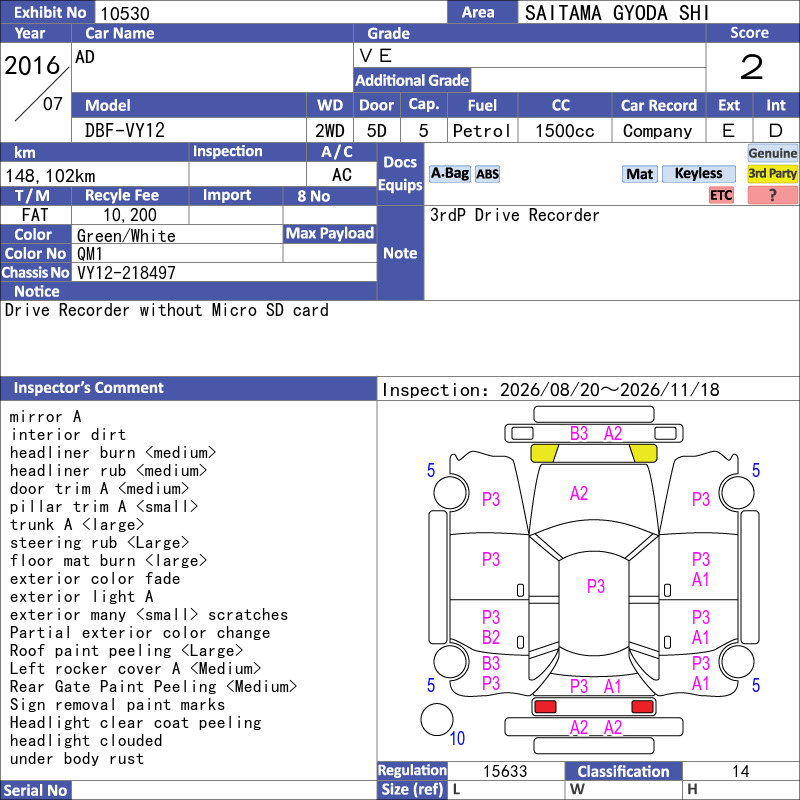Click the left red taillight on the diagram

point(545,707)
